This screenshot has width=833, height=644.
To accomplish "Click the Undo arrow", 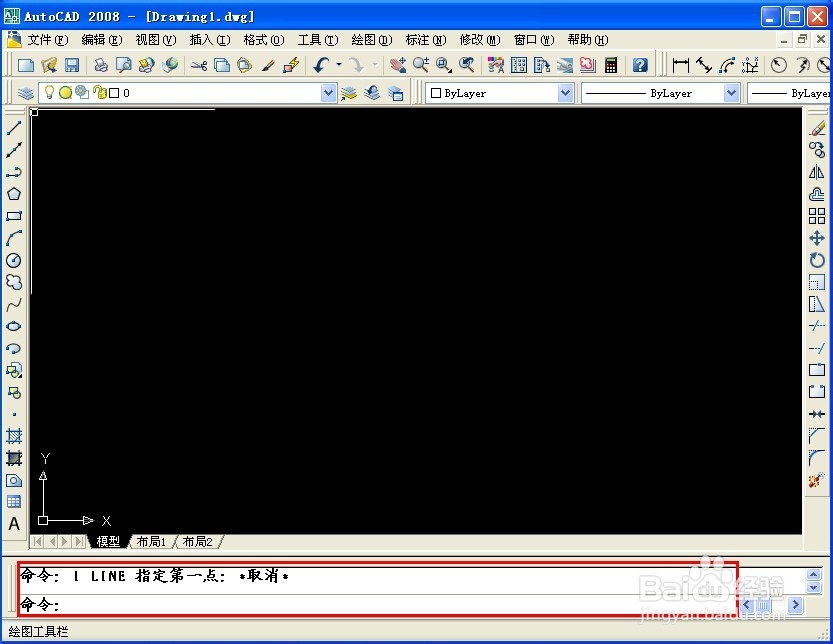I will (x=321, y=65).
